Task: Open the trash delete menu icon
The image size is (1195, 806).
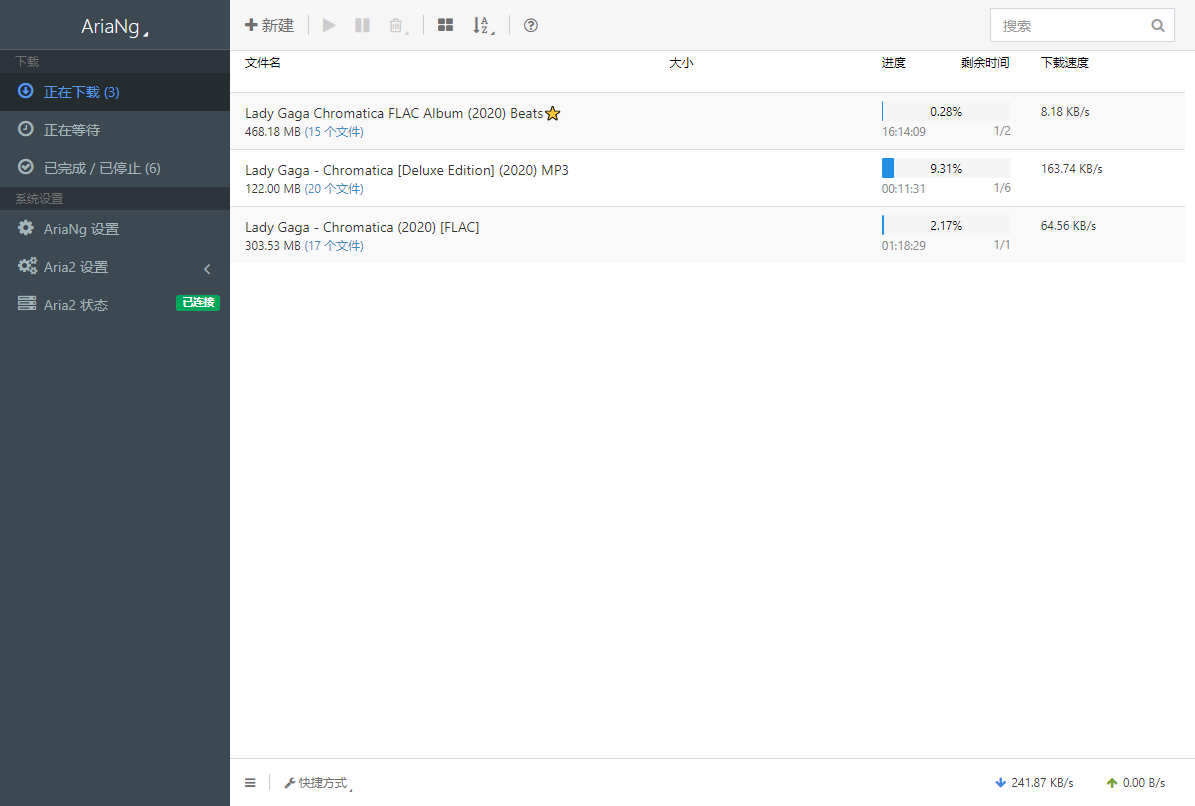Action: pyautogui.click(x=398, y=26)
